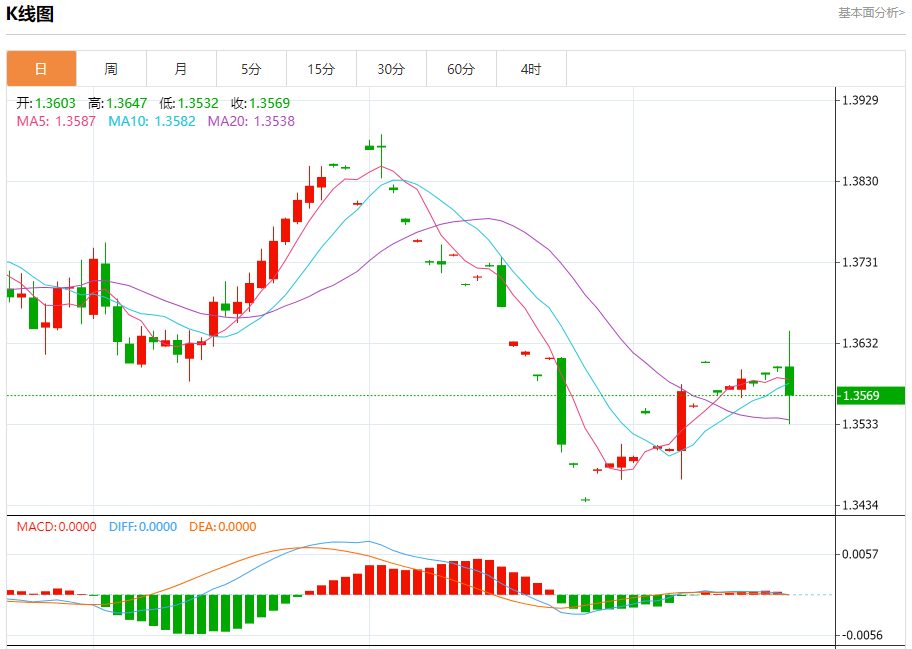Click the 1.3830 price axis label

point(860,181)
